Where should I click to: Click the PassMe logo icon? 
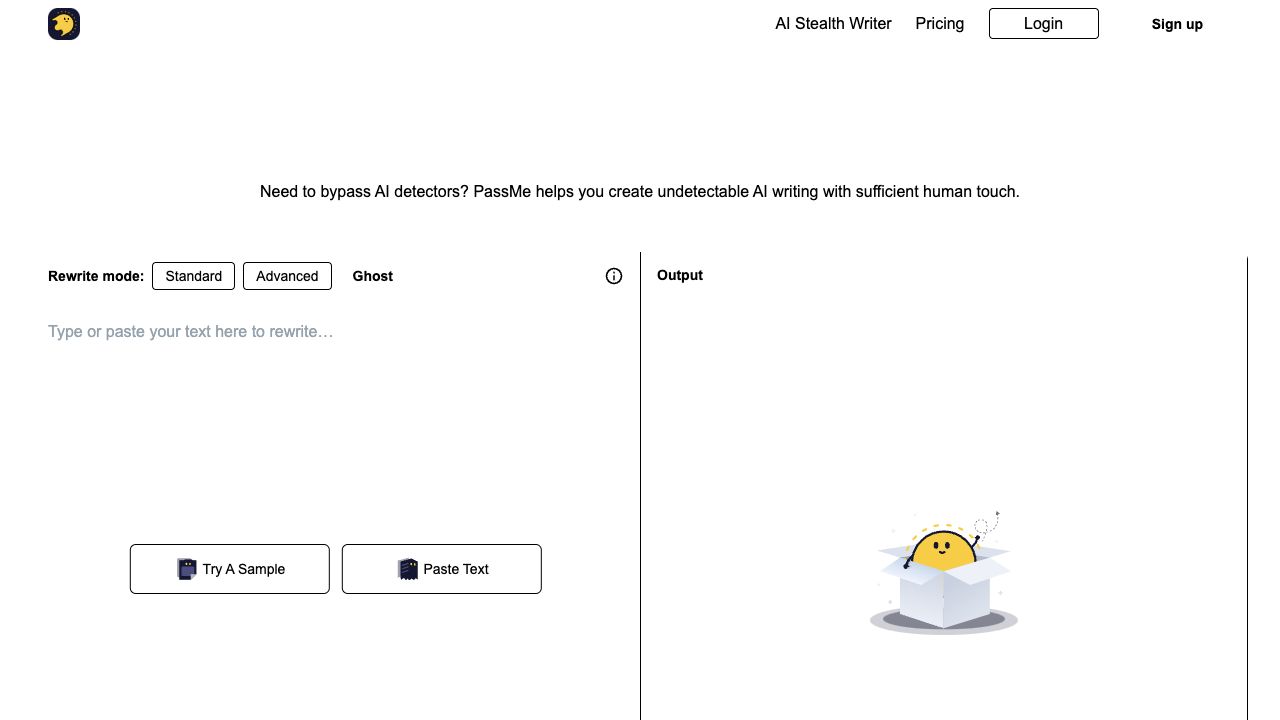point(64,24)
